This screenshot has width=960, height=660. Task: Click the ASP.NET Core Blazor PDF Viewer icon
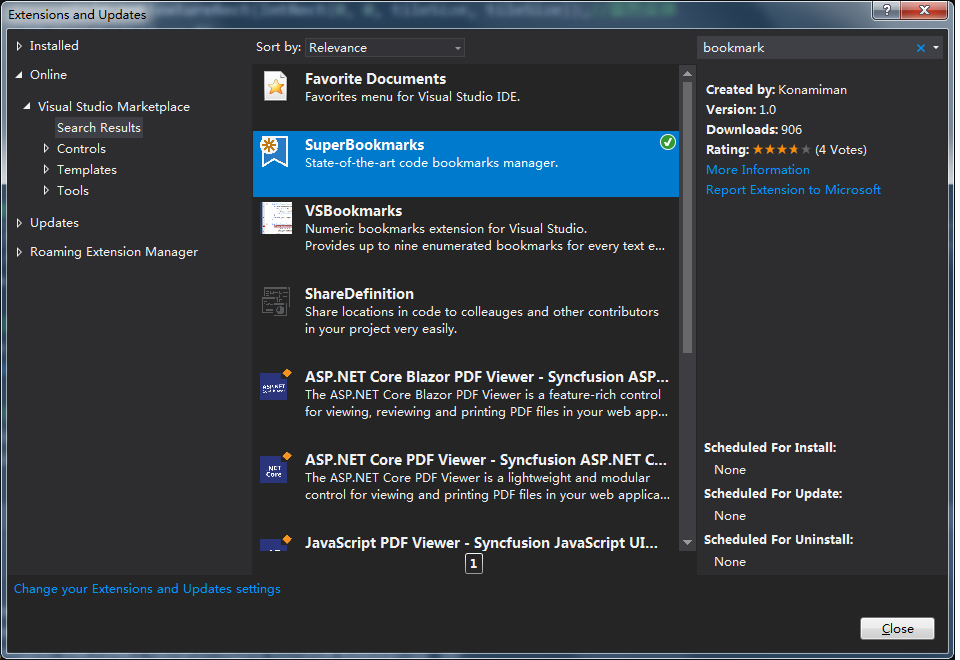(275, 384)
